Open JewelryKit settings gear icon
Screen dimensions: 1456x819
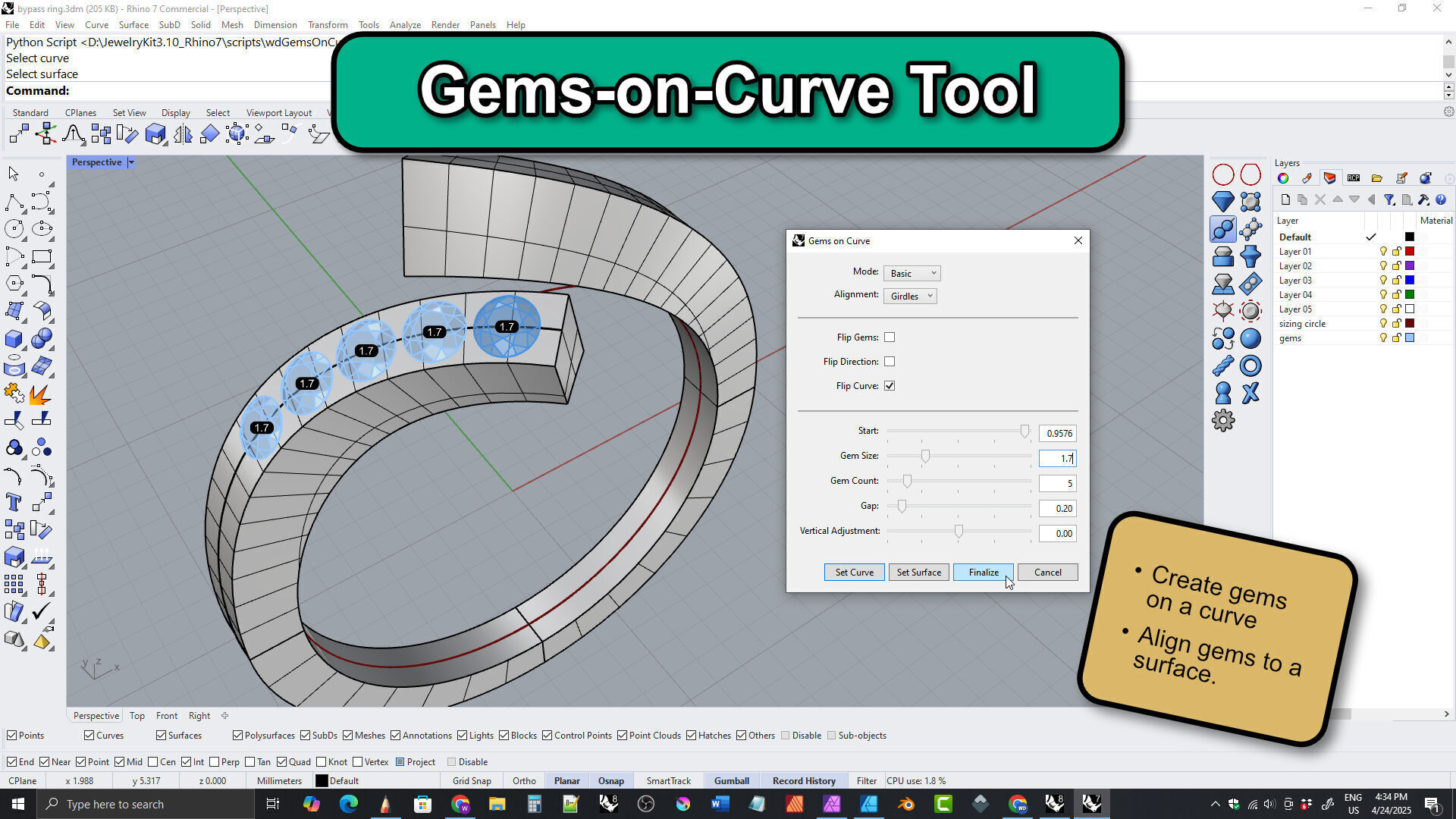click(x=1222, y=421)
